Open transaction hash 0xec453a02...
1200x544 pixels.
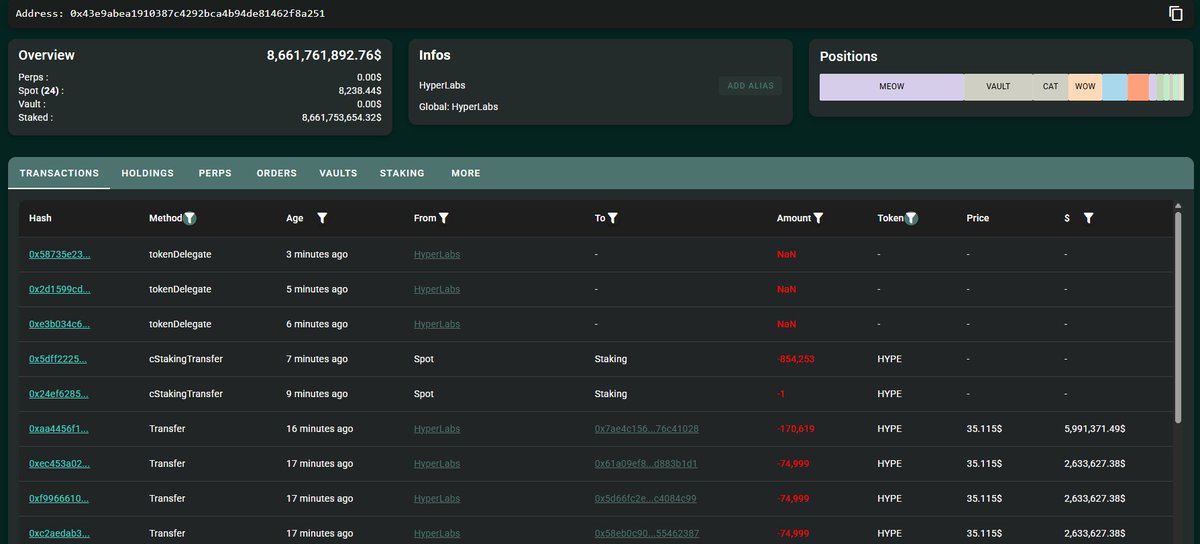[x=59, y=464]
